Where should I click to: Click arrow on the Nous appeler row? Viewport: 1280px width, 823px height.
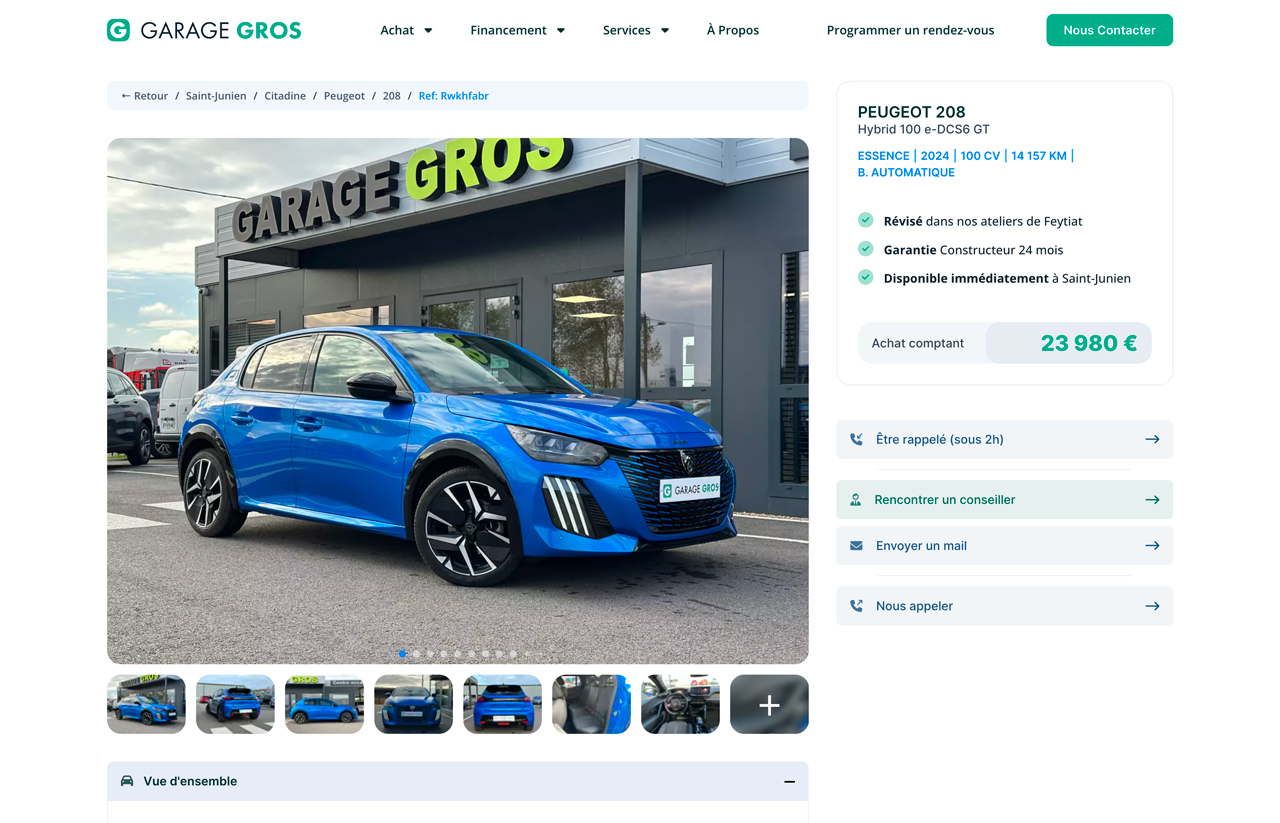coord(1152,606)
